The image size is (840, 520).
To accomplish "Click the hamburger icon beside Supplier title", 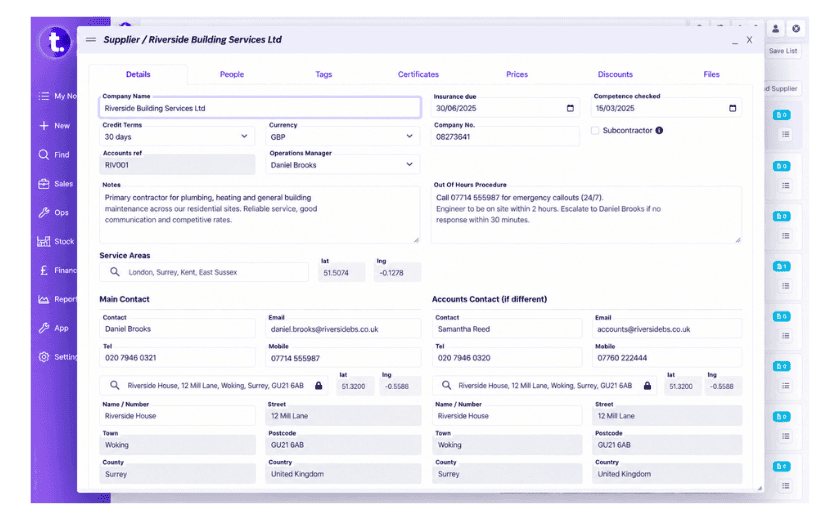I will coord(91,40).
